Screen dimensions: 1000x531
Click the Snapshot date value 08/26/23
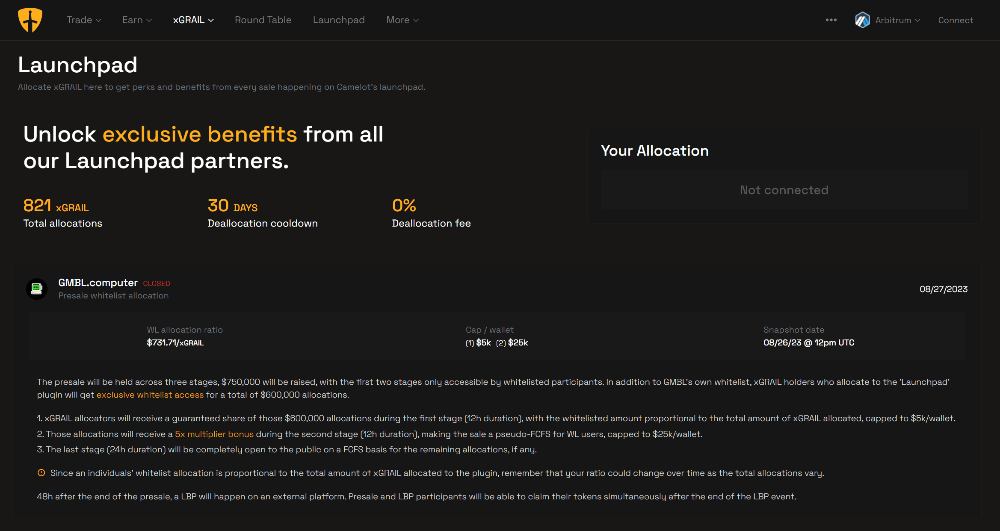click(809, 342)
